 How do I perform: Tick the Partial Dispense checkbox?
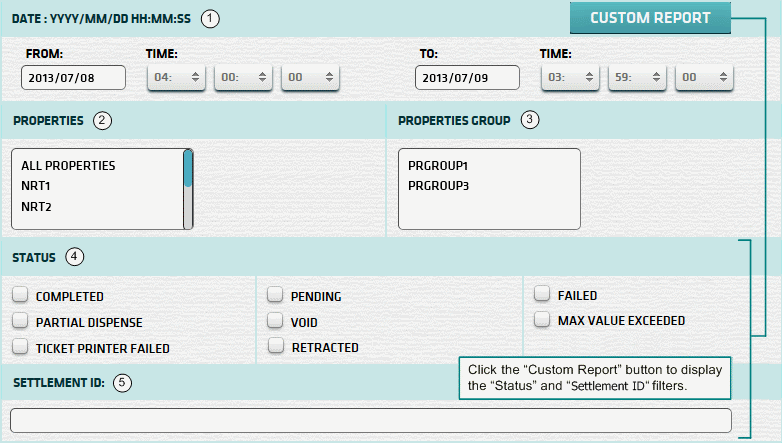(20, 322)
